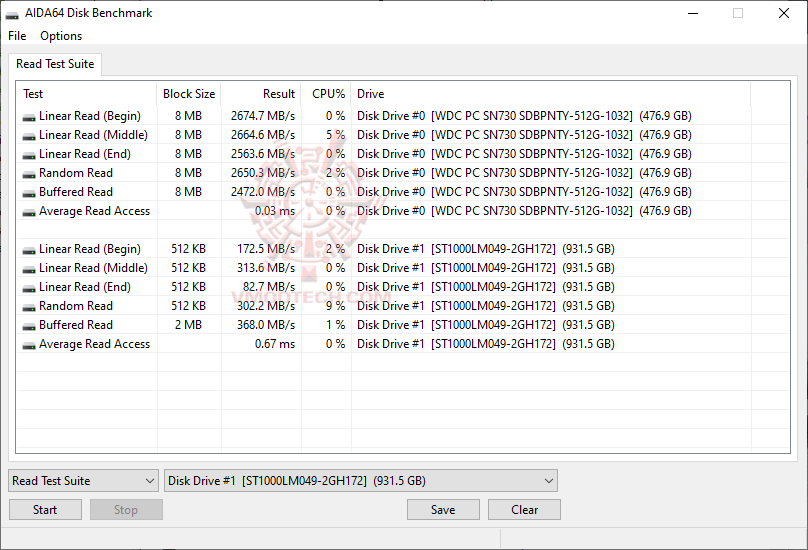Open the Disk Drive #1 selection dropdown
This screenshot has width=808, height=550.
(x=361, y=480)
